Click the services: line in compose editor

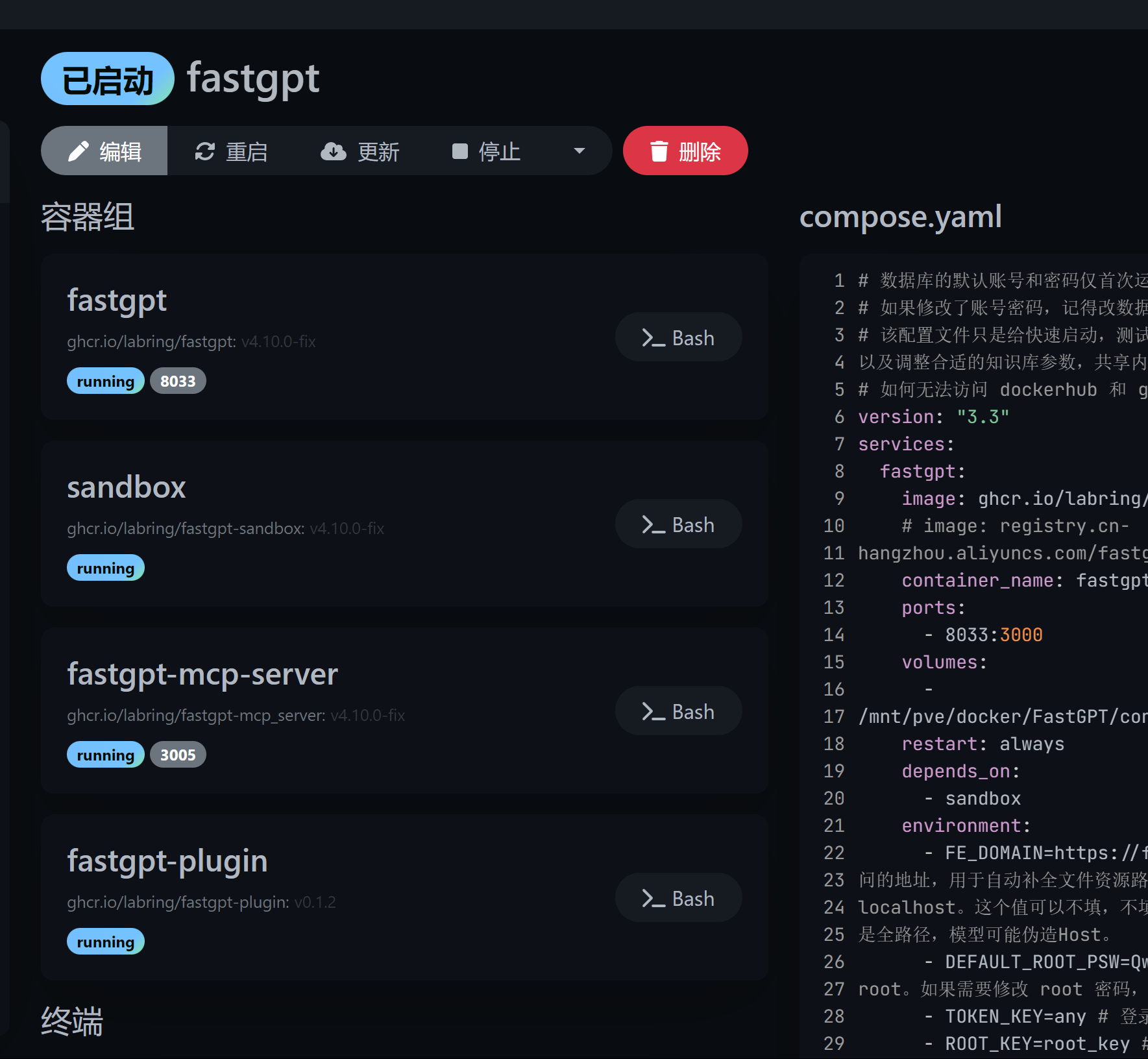906,444
